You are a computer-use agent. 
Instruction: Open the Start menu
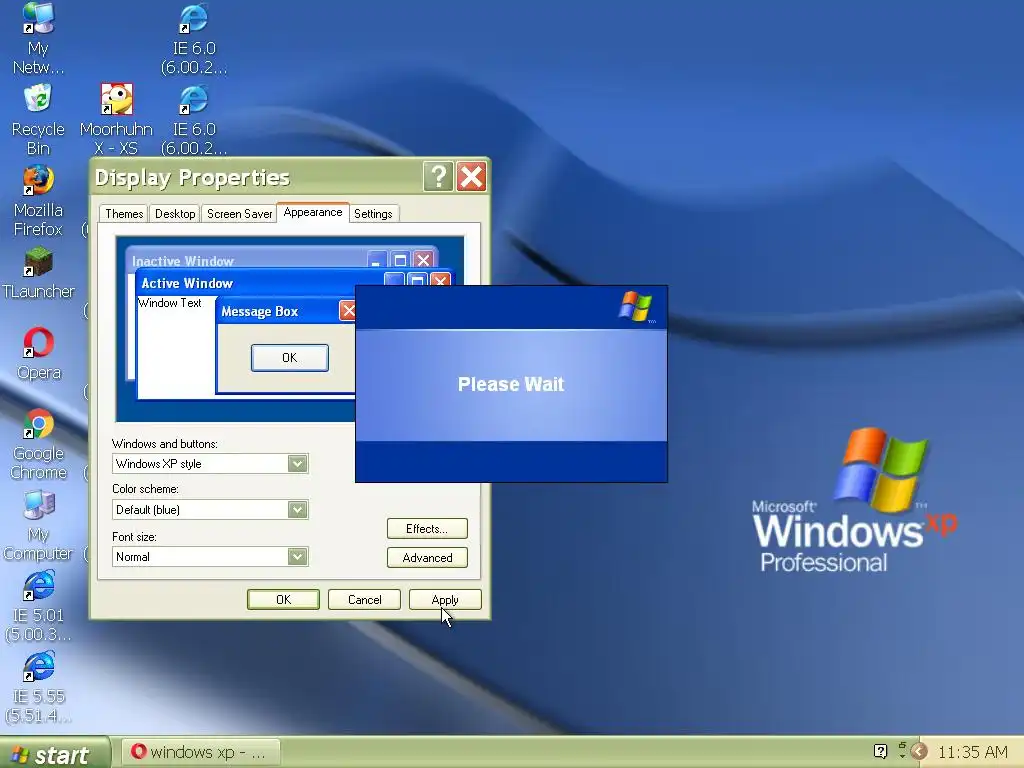[54, 754]
